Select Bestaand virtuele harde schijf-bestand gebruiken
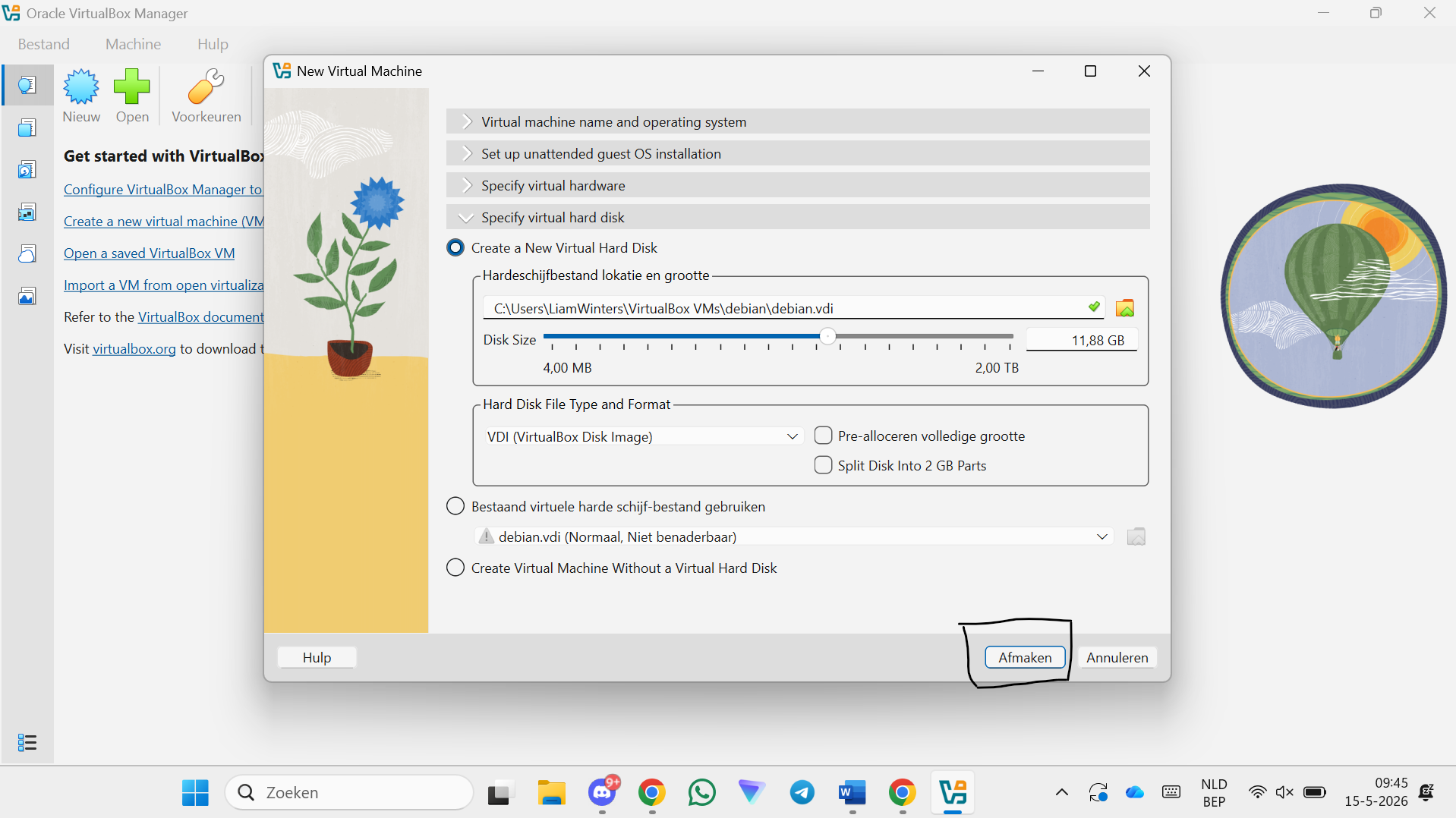The height and width of the screenshot is (818, 1456). [x=455, y=506]
